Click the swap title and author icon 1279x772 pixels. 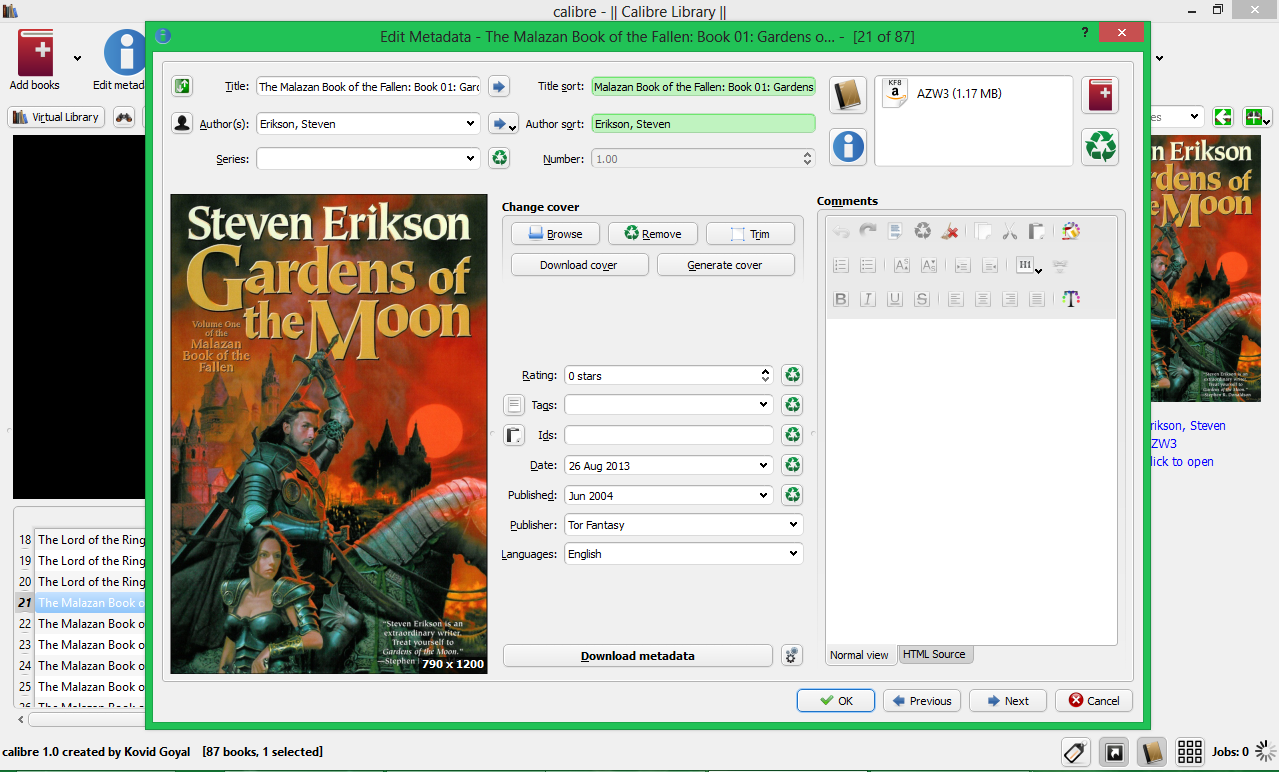coord(182,87)
